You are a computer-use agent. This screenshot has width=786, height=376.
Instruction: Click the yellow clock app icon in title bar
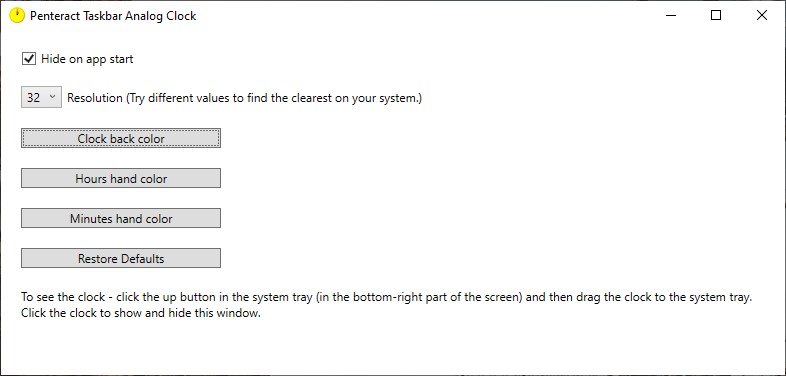17,16
